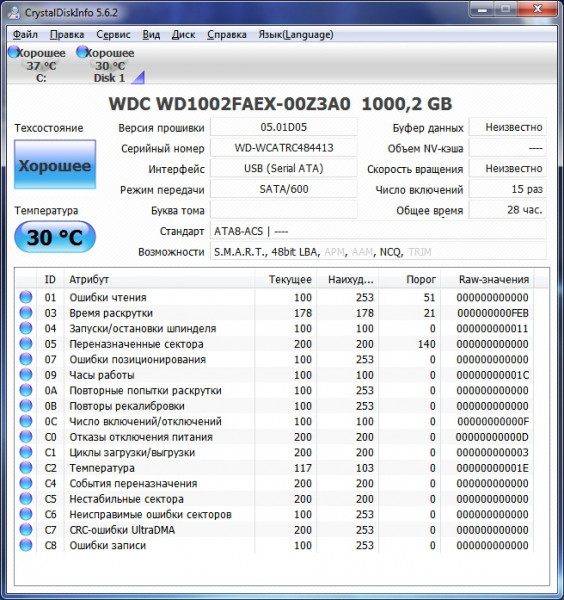Click the ID column header
Image resolution: width=564 pixels, height=600 pixels.
(50, 279)
